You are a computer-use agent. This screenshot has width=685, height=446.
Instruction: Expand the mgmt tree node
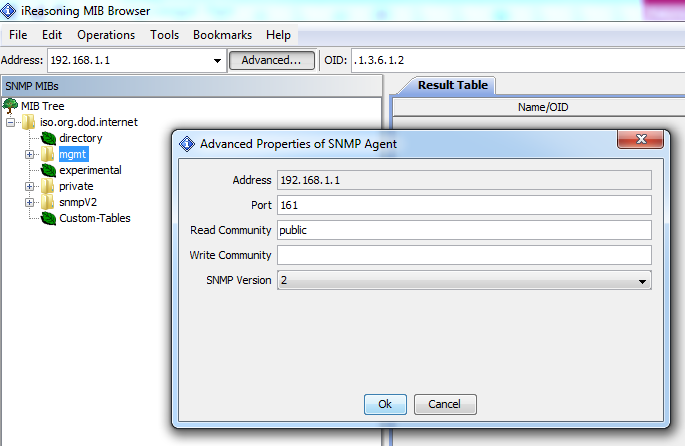point(30,155)
